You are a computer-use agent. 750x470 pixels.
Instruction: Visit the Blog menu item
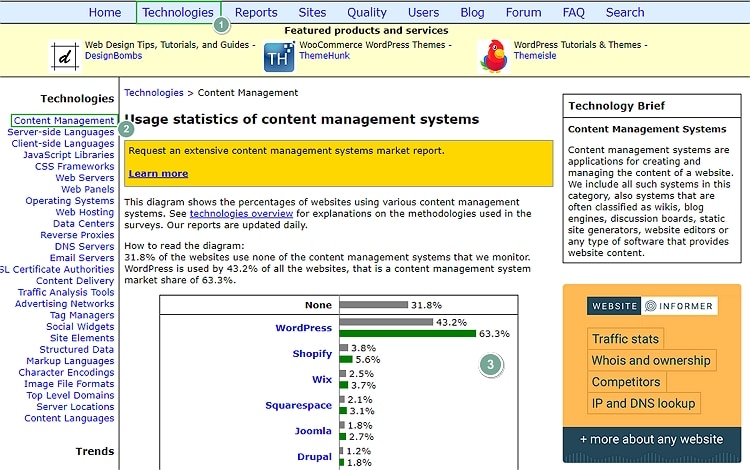tap(472, 12)
